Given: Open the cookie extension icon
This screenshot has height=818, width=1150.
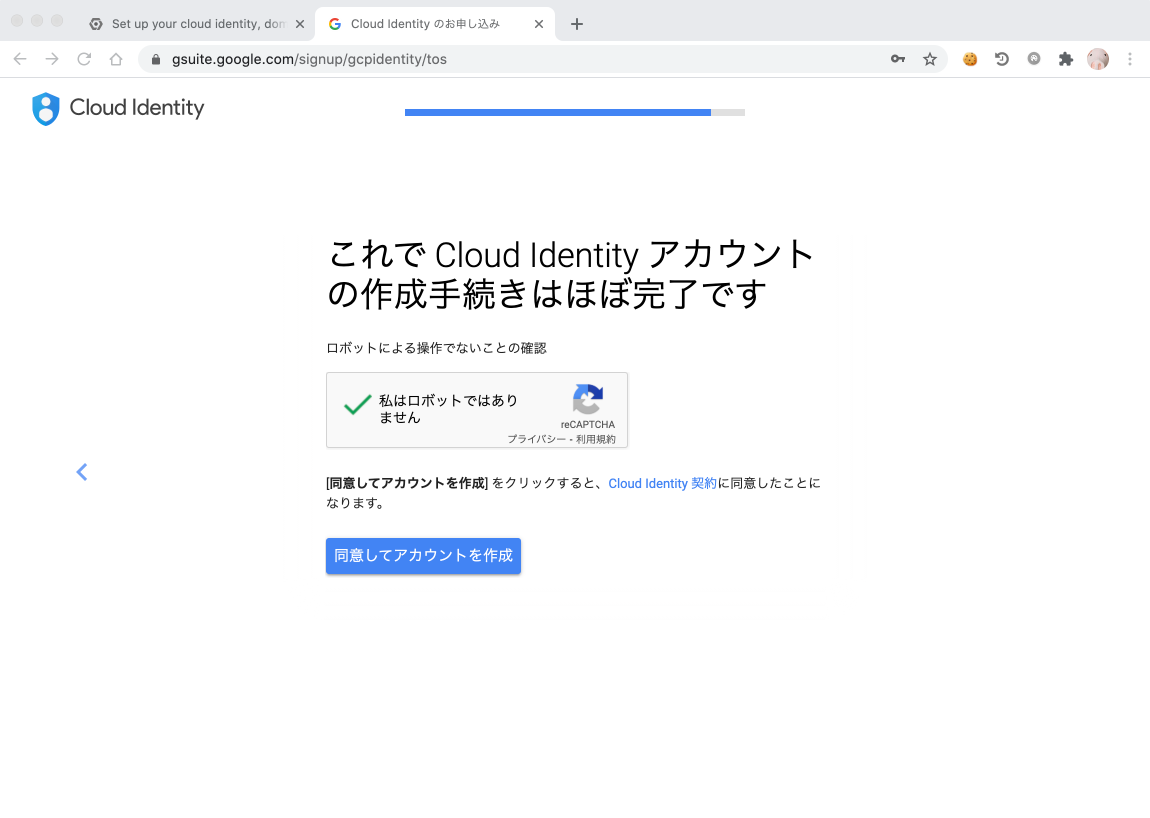Looking at the screenshot, I should [x=970, y=59].
